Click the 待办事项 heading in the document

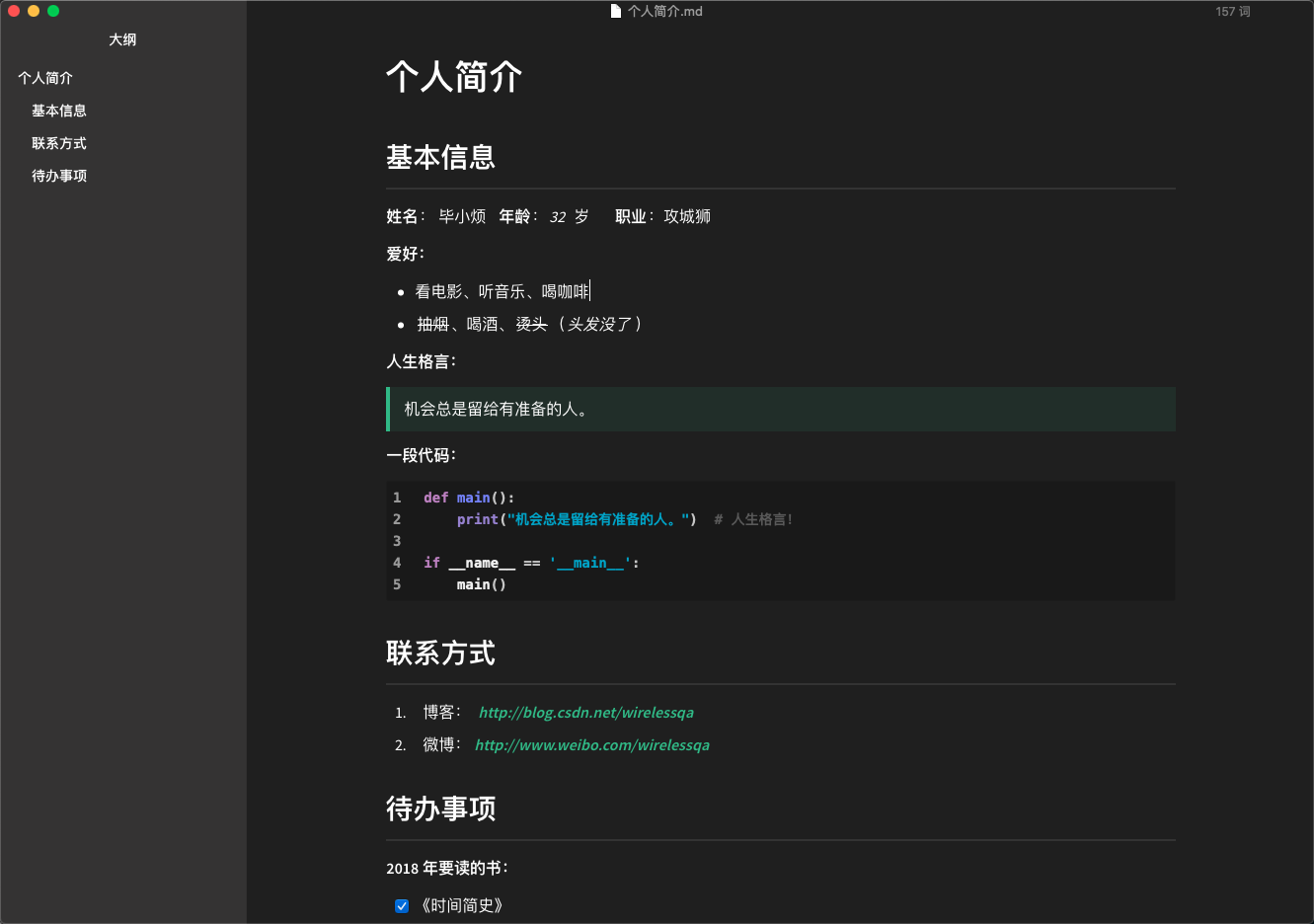[440, 808]
